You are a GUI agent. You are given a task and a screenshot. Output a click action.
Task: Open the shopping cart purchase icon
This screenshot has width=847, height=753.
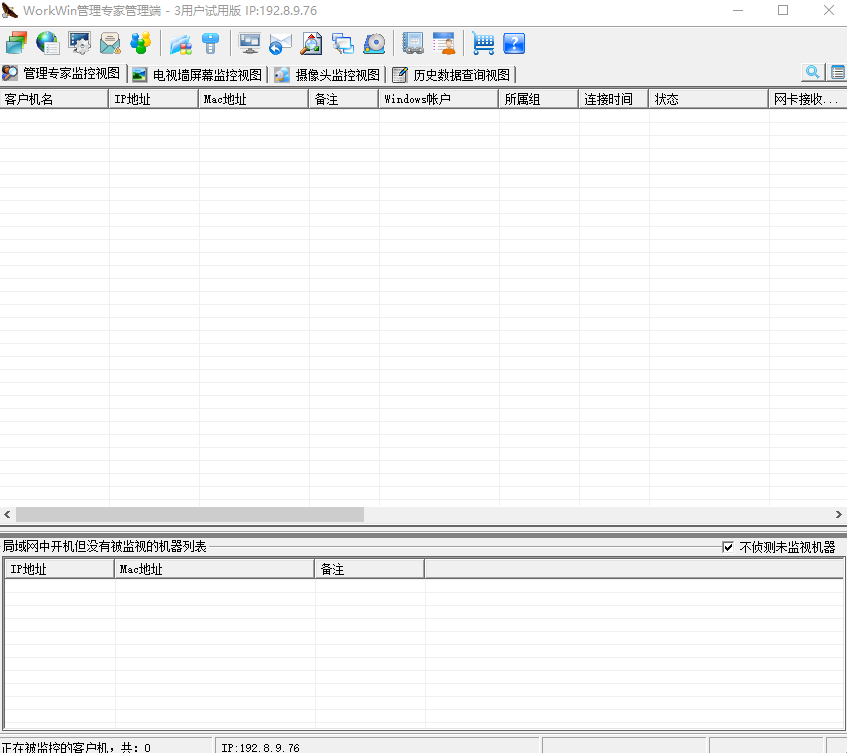(483, 43)
